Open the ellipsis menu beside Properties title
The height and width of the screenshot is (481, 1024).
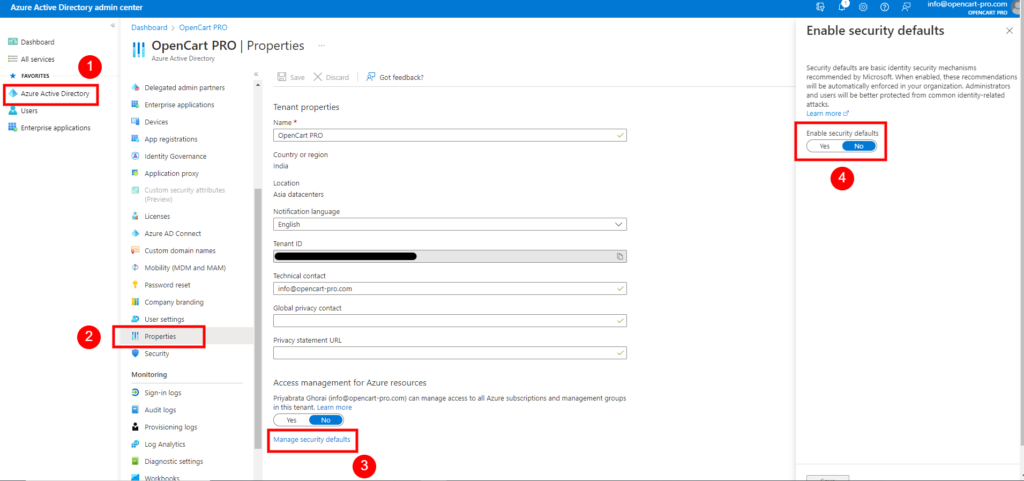point(321,46)
